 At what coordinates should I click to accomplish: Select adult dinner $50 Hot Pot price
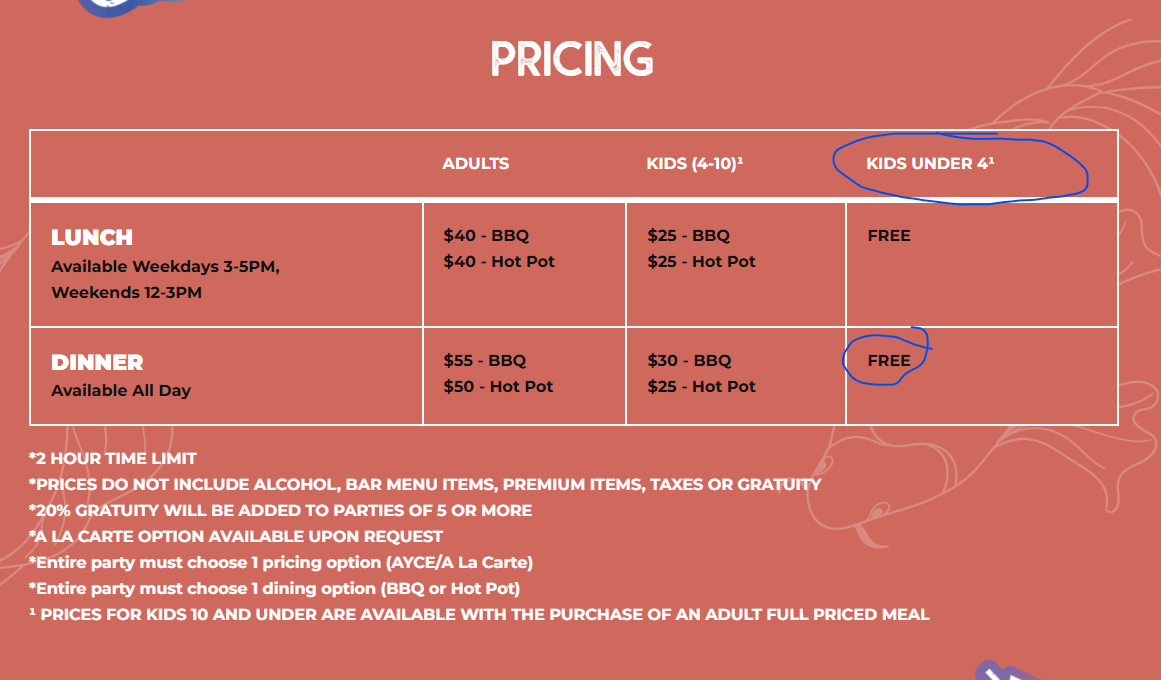(x=498, y=387)
